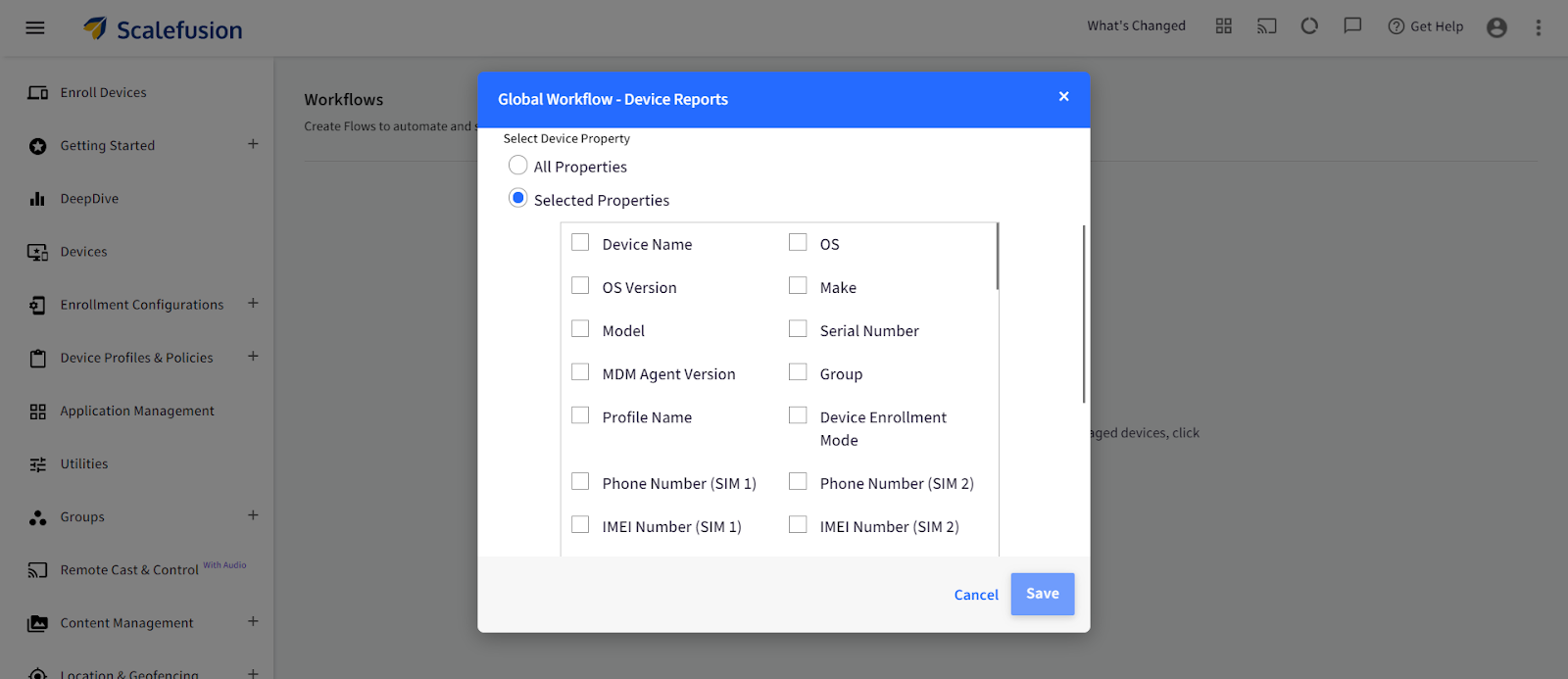The width and height of the screenshot is (1568, 679).
Task: Click the properties list inner scrollbar
Action: pos(997,257)
